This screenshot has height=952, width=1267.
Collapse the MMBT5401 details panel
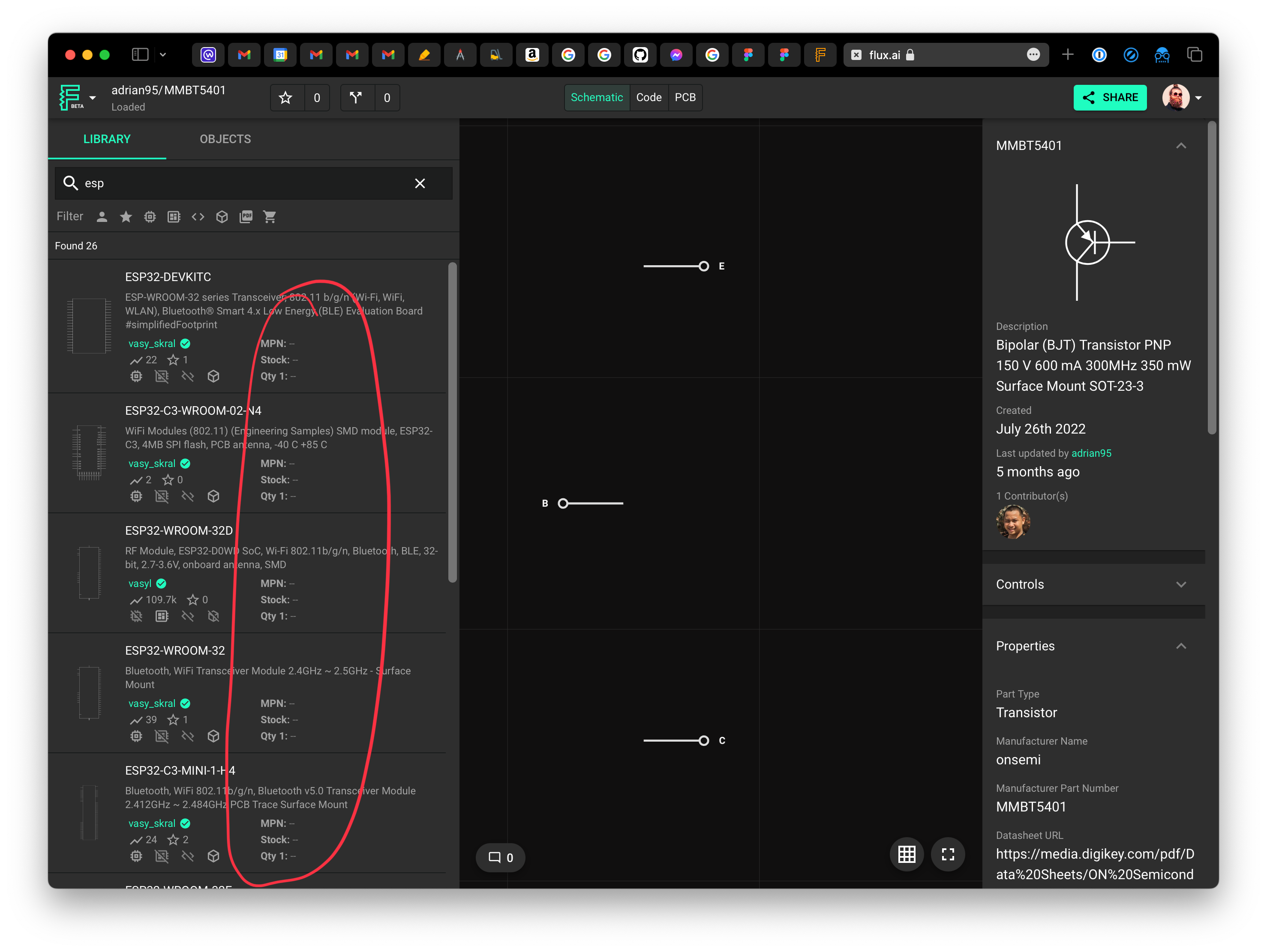coord(1181,146)
